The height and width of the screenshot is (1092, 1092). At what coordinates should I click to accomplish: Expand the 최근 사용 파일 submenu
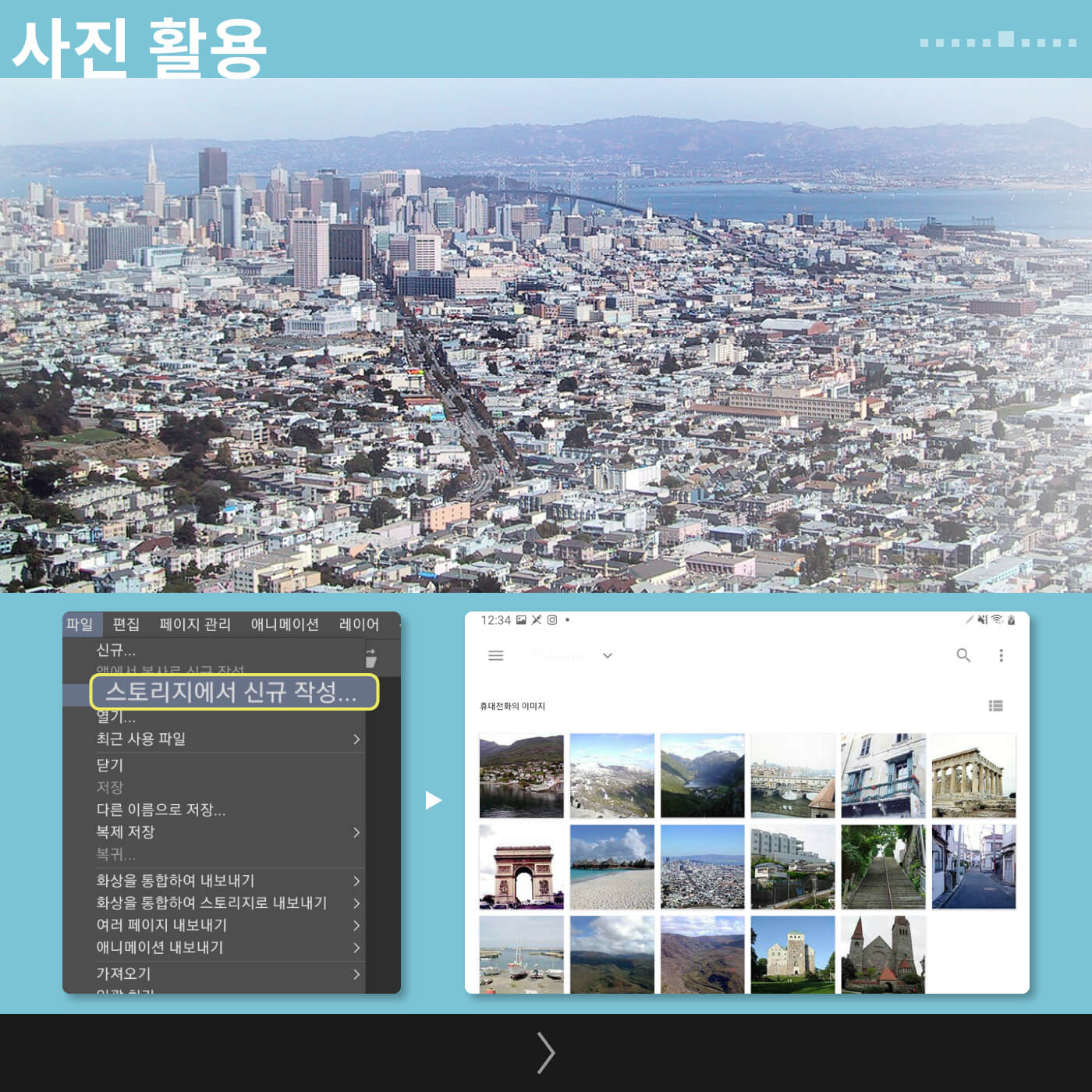click(x=356, y=739)
